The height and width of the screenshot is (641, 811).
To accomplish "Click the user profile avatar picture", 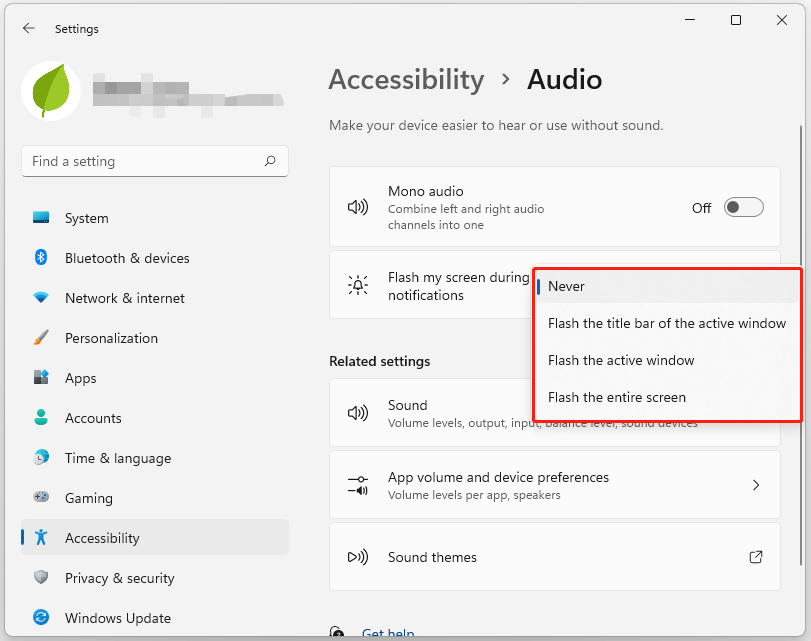I will click(50, 92).
